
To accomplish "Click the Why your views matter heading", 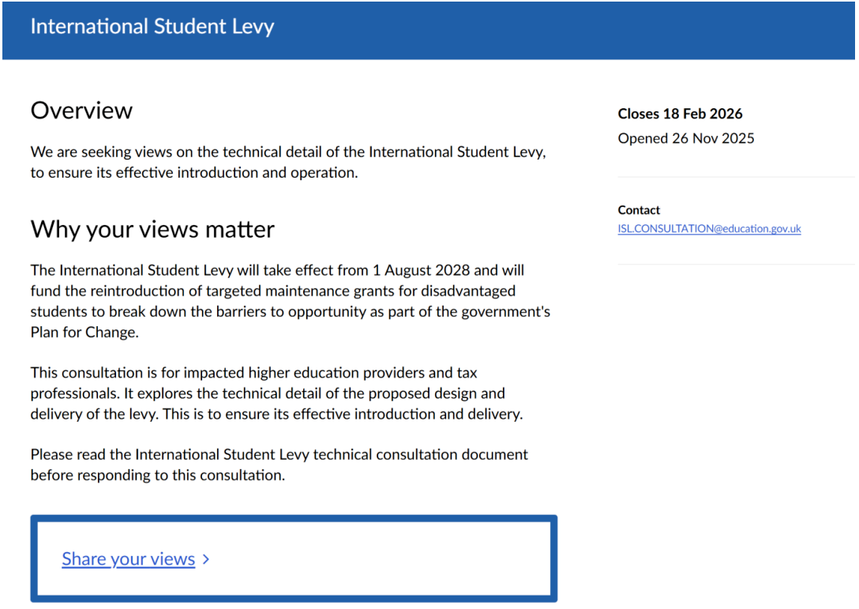I will (152, 229).
